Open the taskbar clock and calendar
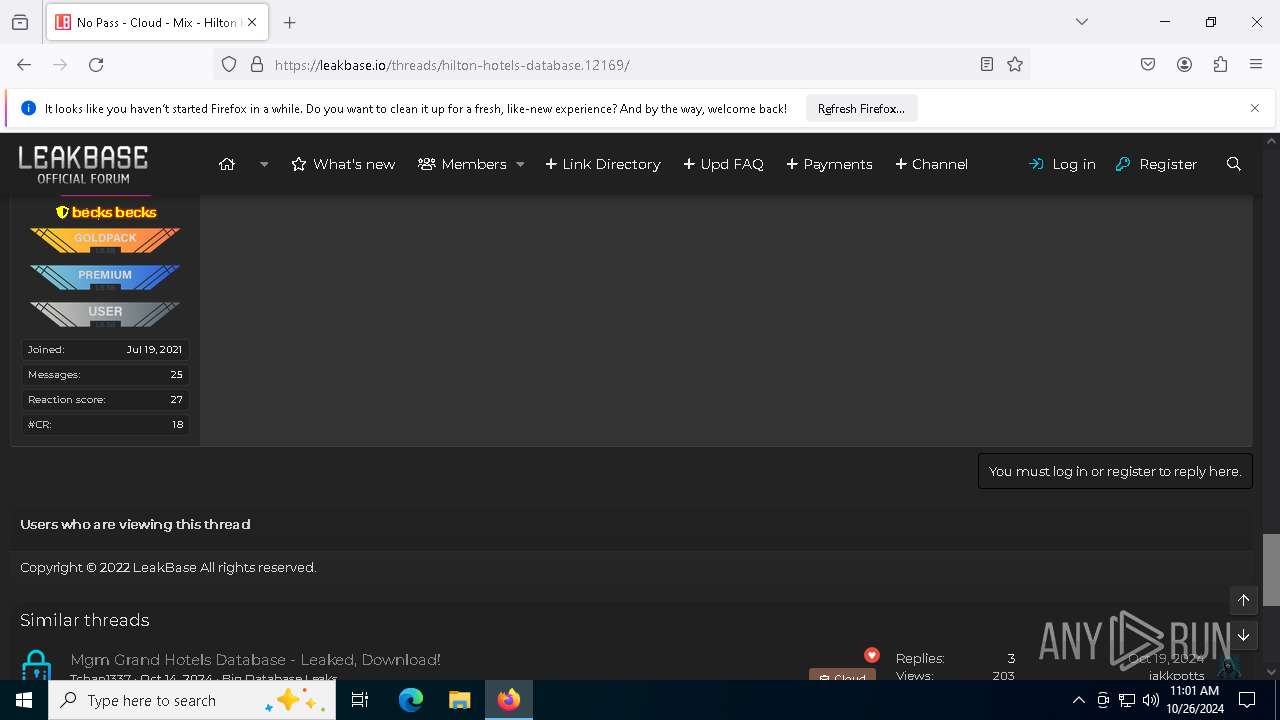The image size is (1280, 720). (x=1194, y=700)
